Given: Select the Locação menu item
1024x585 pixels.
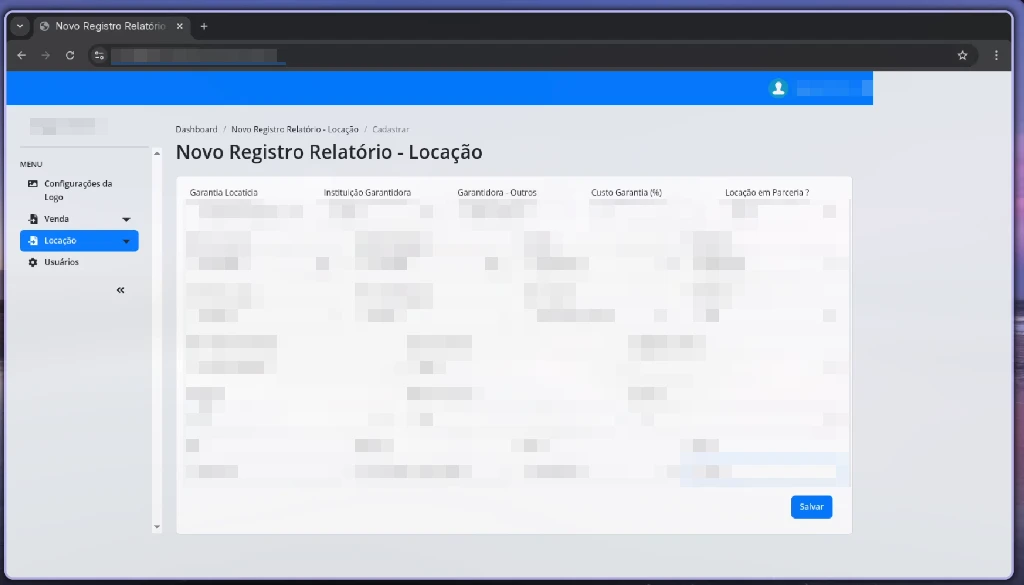Looking at the screenshot, I should pos(79,241).
